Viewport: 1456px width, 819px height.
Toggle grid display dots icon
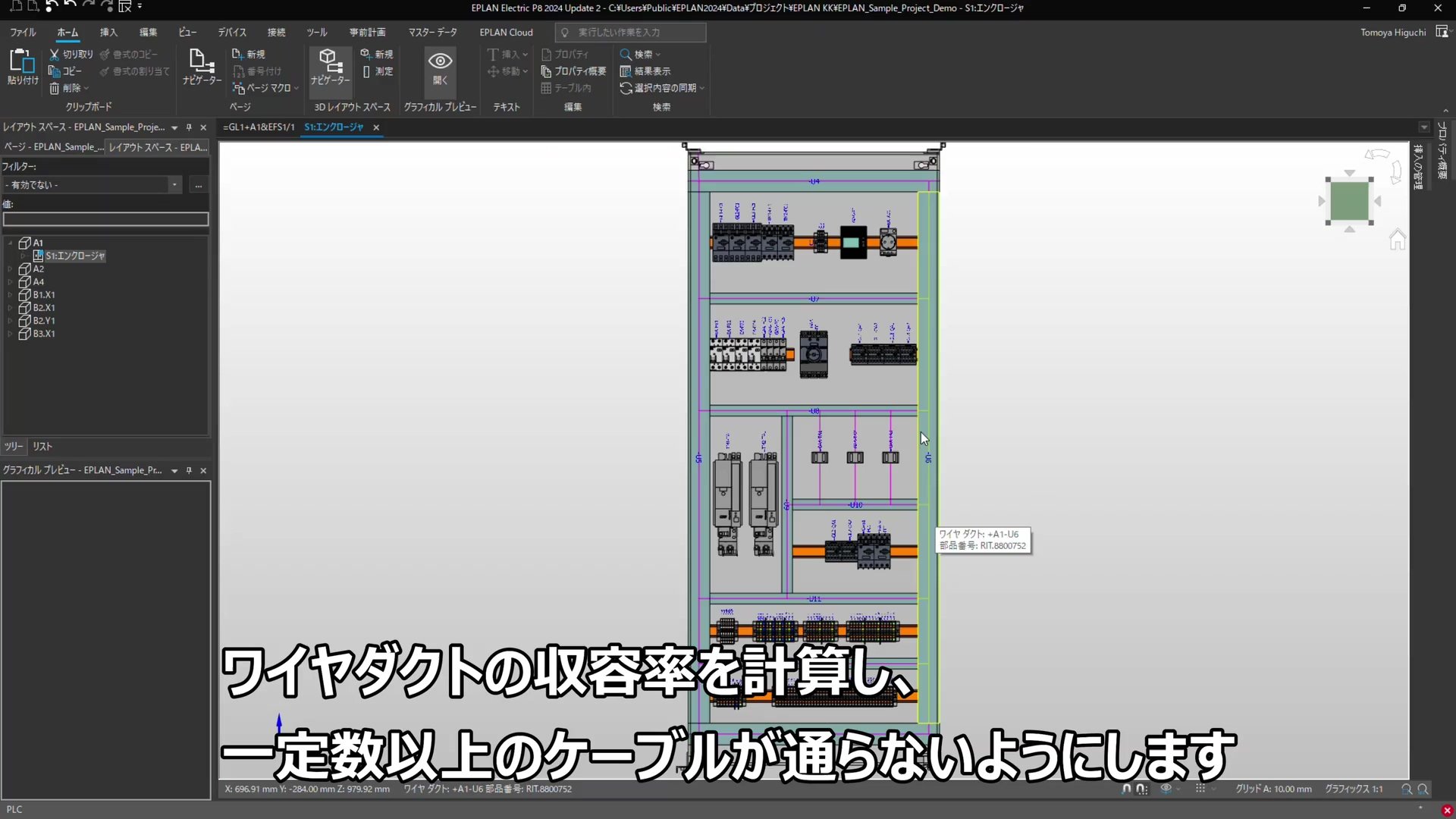coord(1200,789)
